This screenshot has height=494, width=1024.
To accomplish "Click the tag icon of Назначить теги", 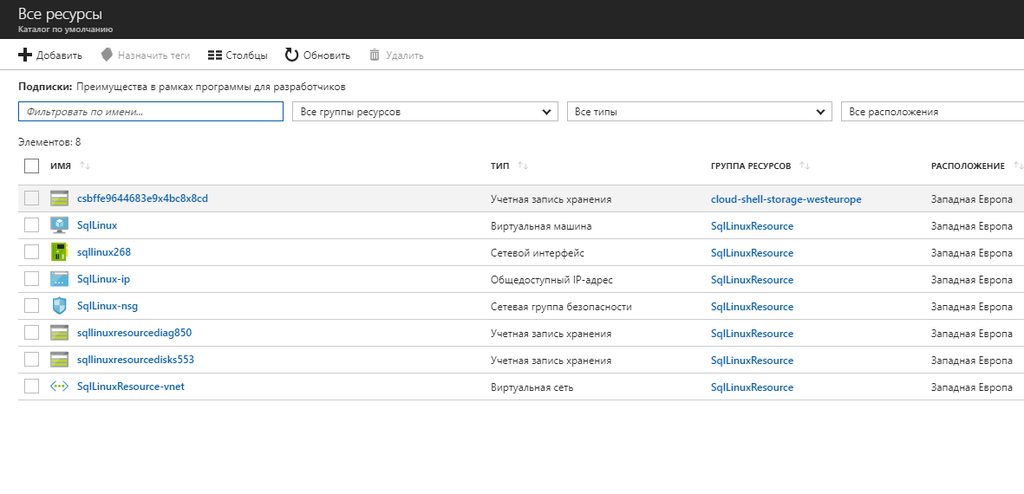I will [106, 55].
